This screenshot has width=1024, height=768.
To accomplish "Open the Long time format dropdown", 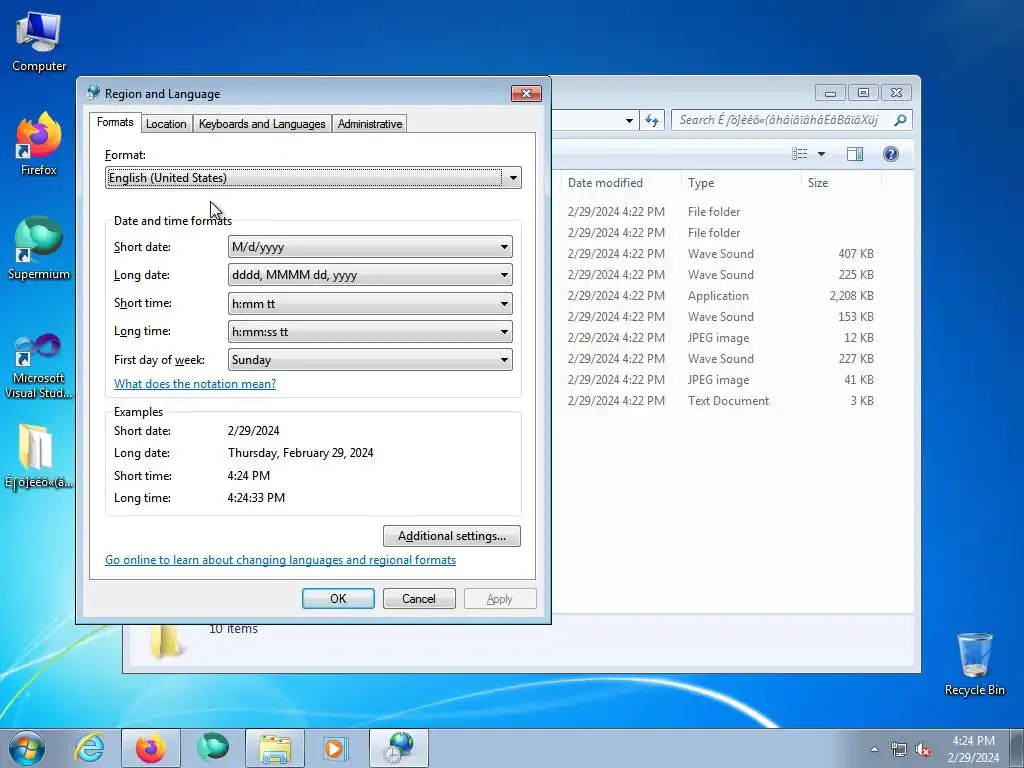I will pyautogui.click(x=370, y=332).
